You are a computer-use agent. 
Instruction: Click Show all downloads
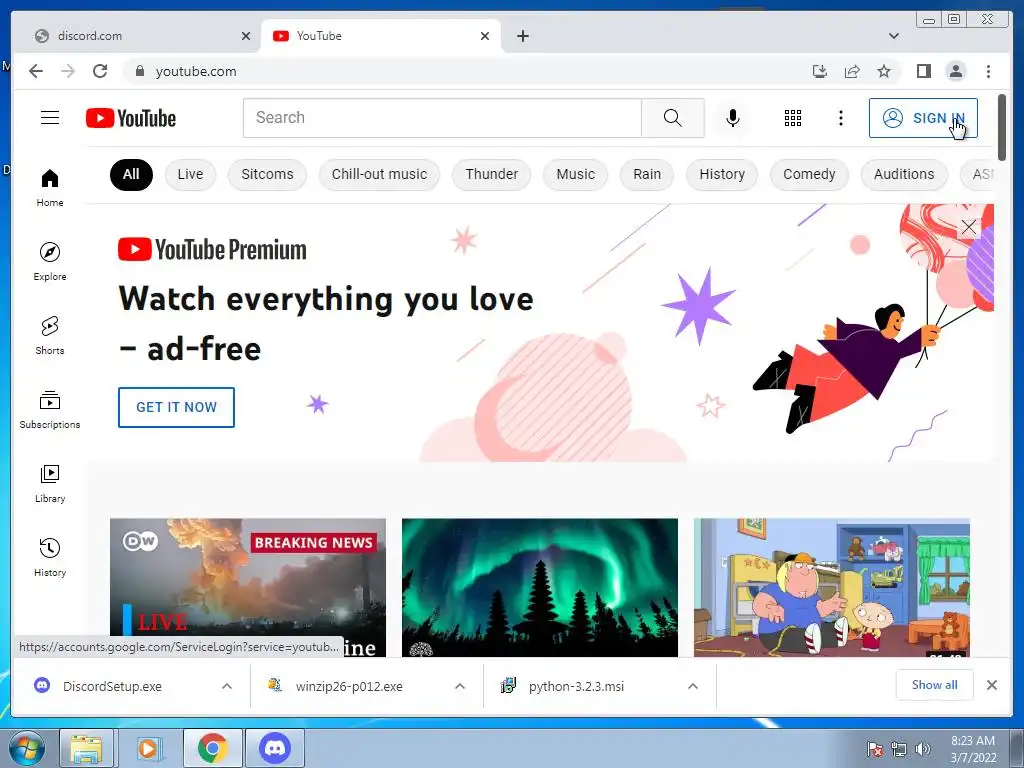click(x=935, y=685)
